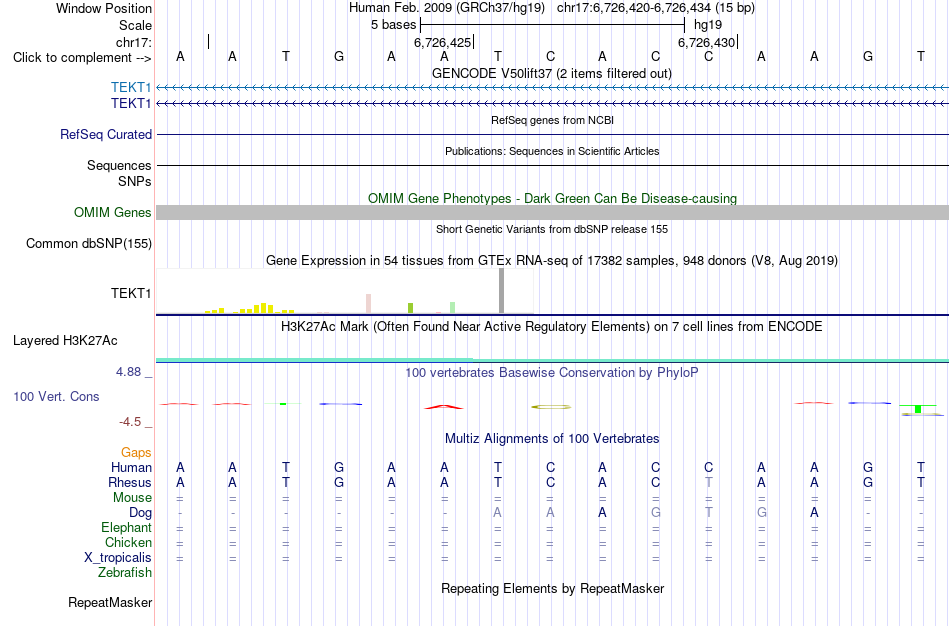Select the Mouse alignment row label

(132, 498)
